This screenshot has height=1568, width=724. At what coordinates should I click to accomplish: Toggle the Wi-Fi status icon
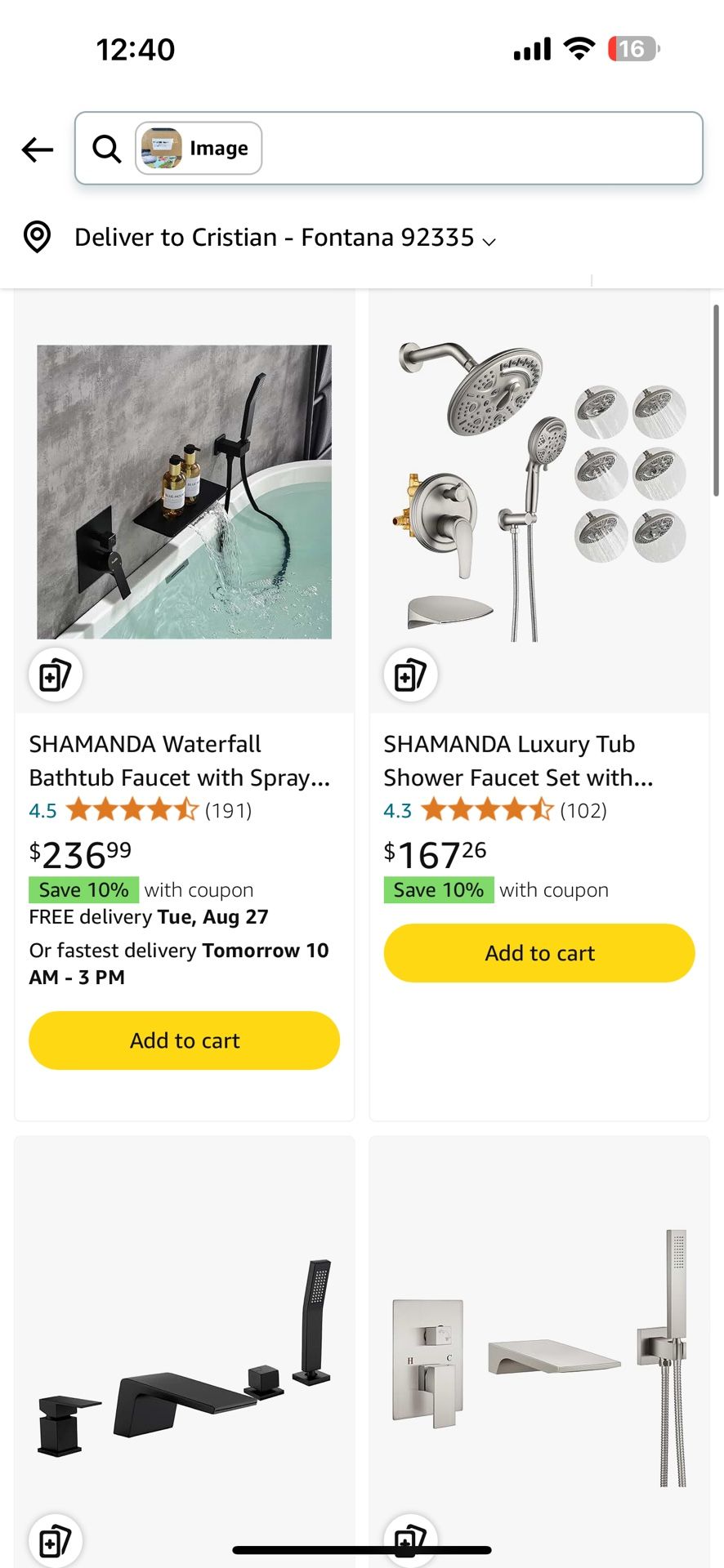click(579, 48)
